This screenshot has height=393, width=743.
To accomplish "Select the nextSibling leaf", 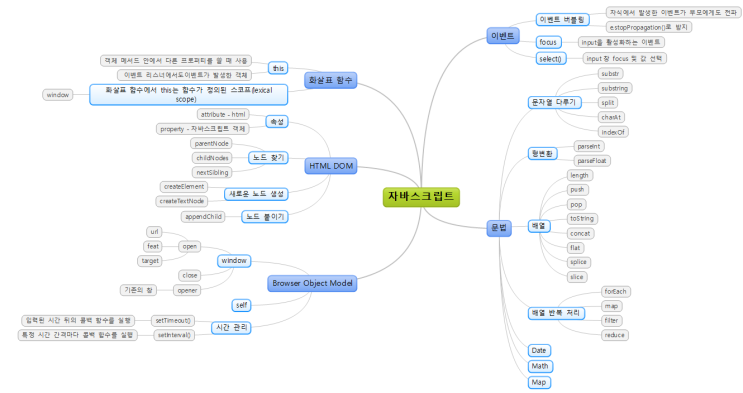I will pyautogui.click(x=212, y=173).
